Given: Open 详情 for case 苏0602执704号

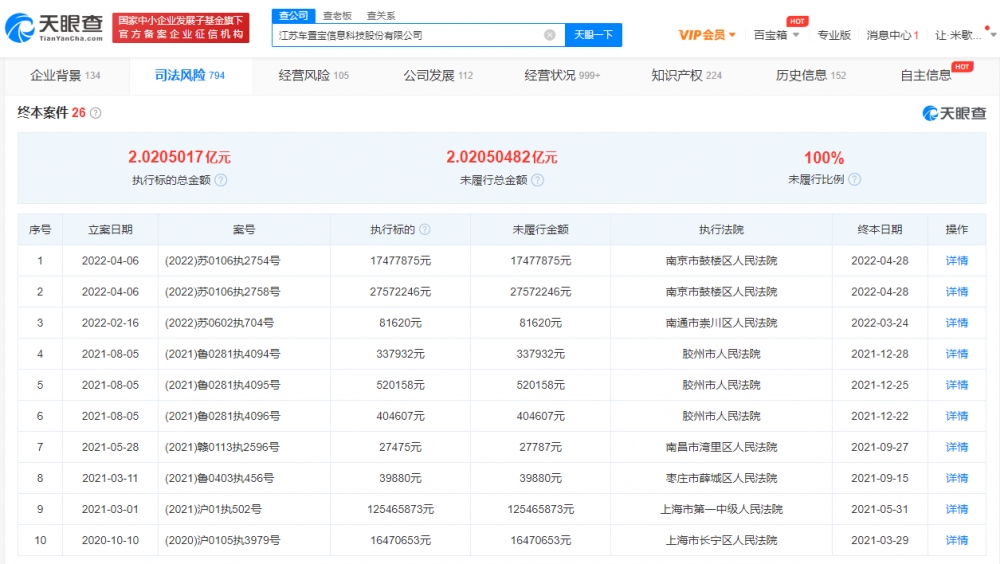Looking at the screenshot, I should 957,323.
